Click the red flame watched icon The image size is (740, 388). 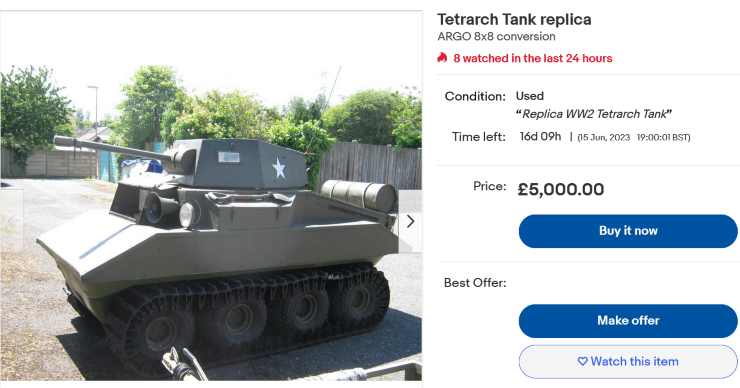442,58
